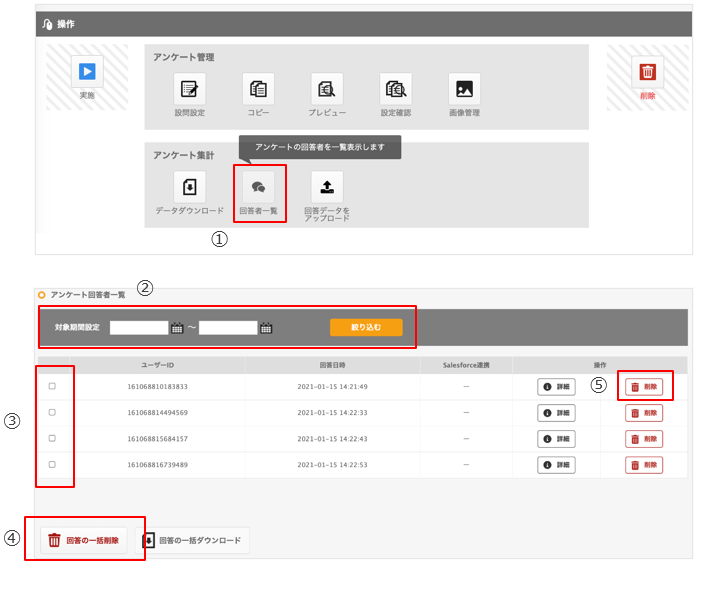Click the ユーザーID column header
Screen dimensions: 711x602
(x=157, y=365)
